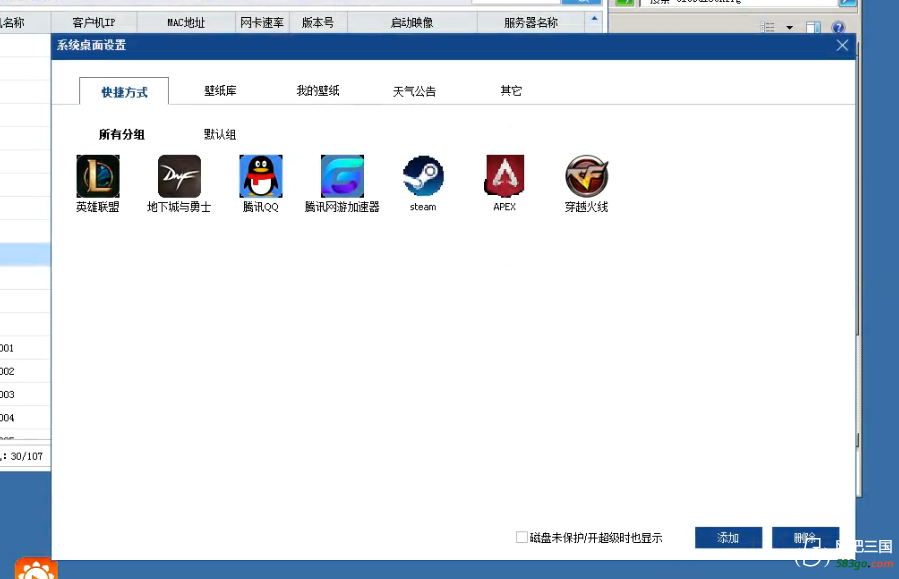899x579 pixels.
Task: Click the list view icon in background toolbar
Action: click(767, 27)
